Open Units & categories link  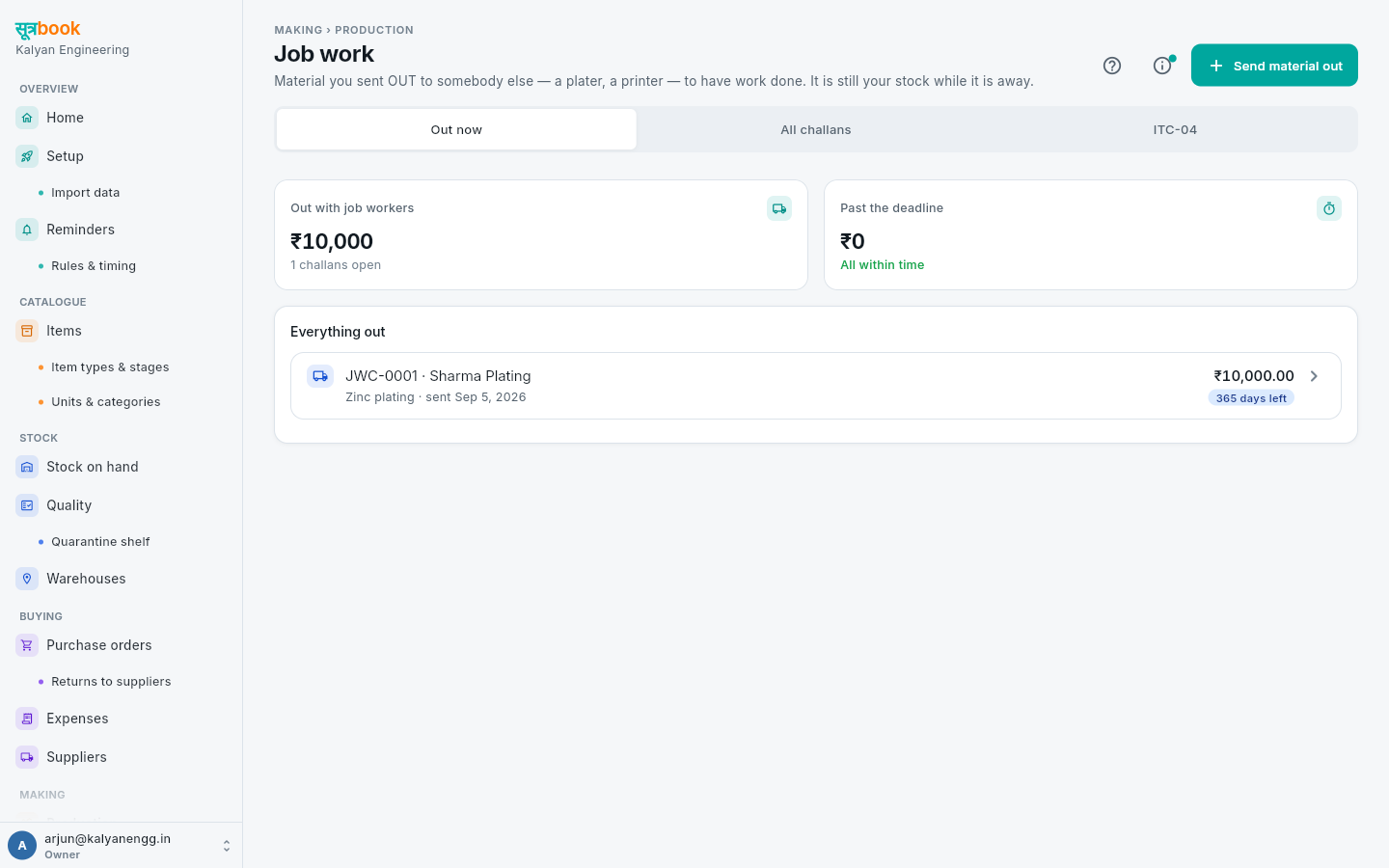click(106, 402)
